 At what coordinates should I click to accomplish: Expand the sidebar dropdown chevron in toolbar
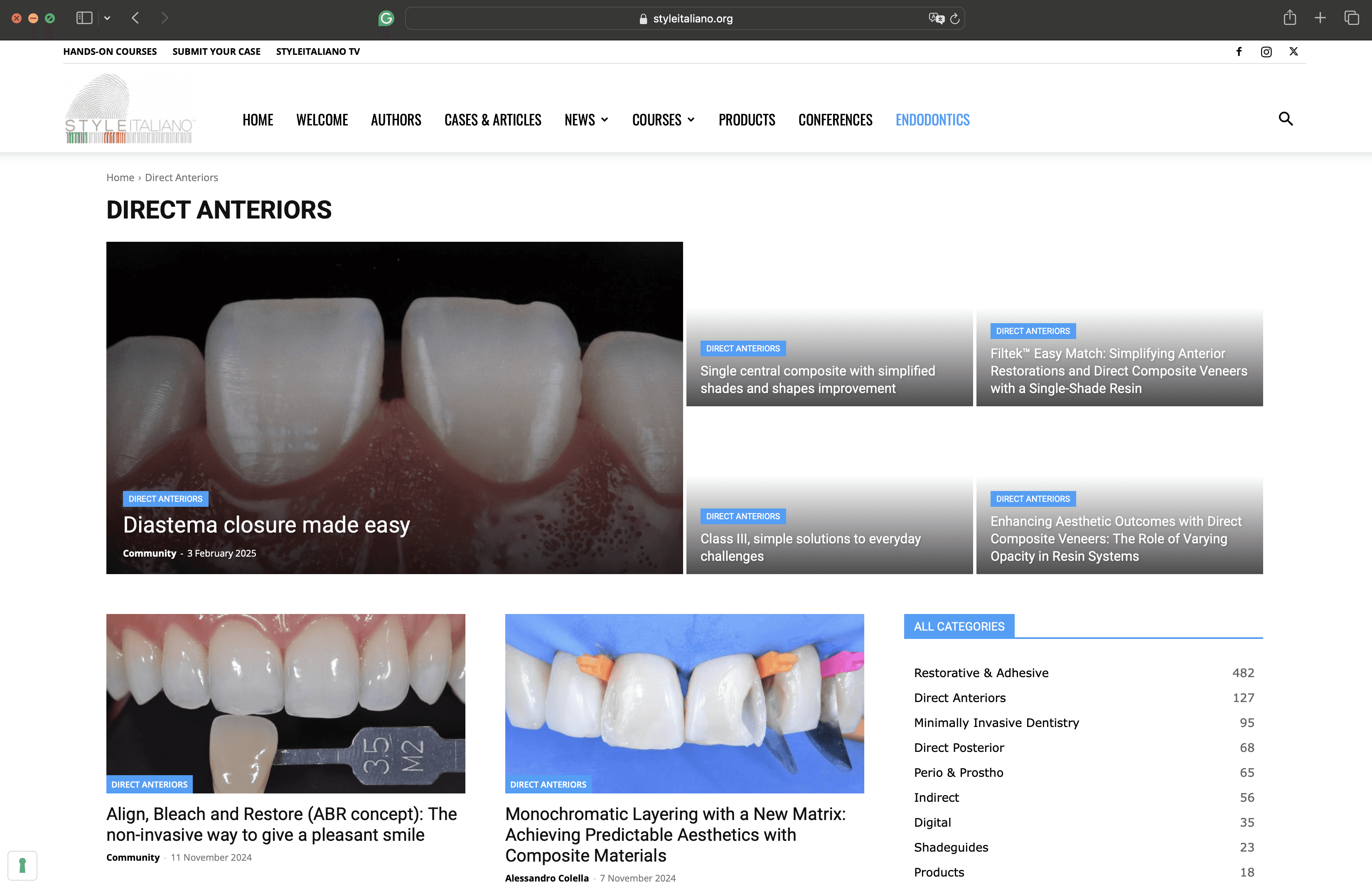tap(107, 18)
